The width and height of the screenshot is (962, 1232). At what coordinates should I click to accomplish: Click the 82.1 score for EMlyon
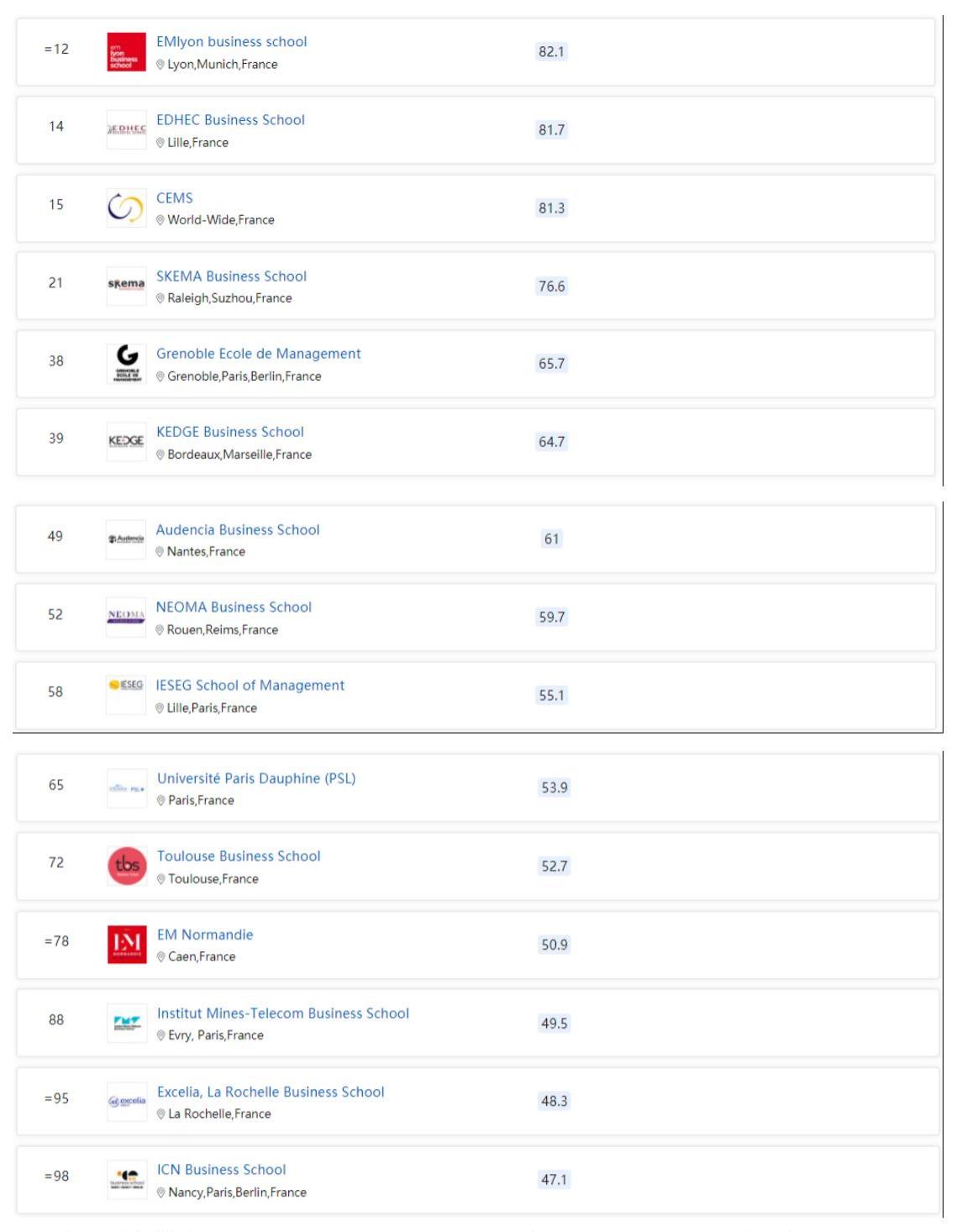click(x=552, y=52)
